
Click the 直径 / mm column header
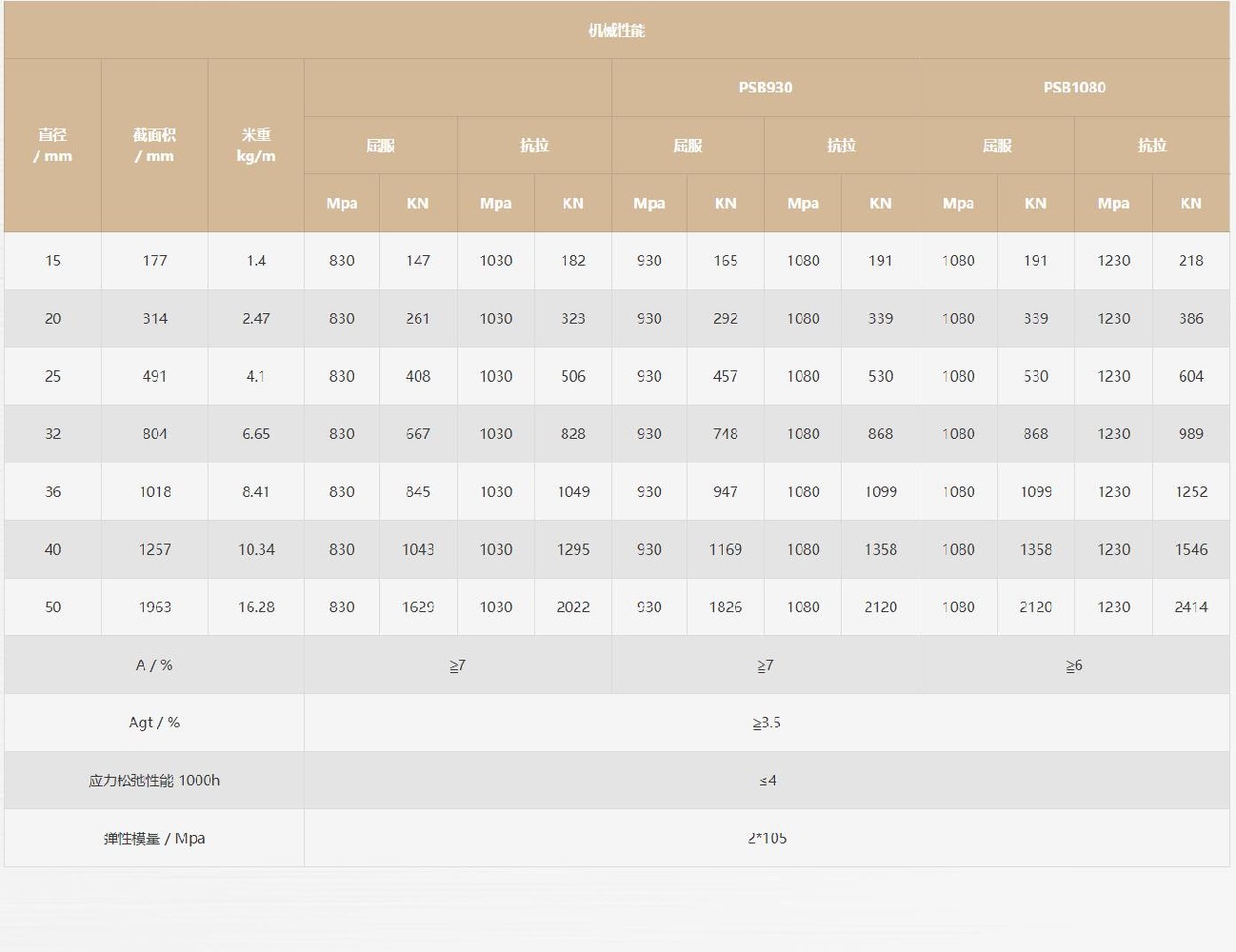coord(52,146)
